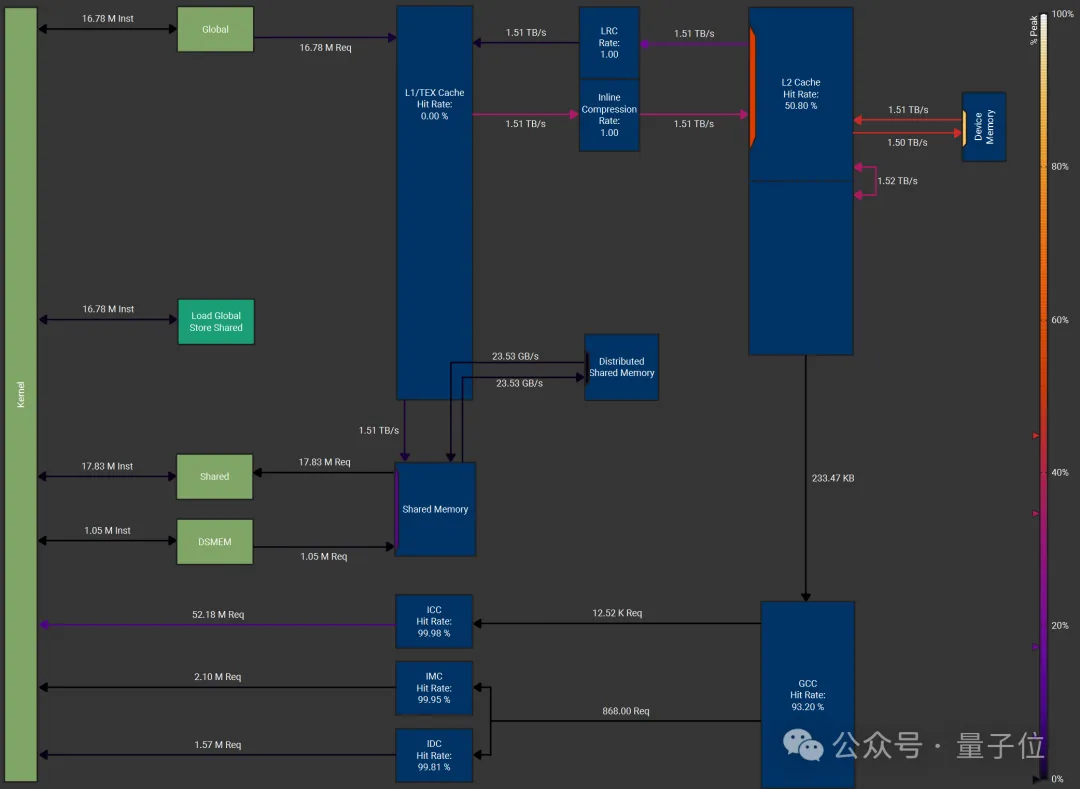Image resolution: width=1080 pixels, height=789 pixels.
Task: Click the 233.47 KB transfer label
Action: pyautogui.click(x=832, y=478)
